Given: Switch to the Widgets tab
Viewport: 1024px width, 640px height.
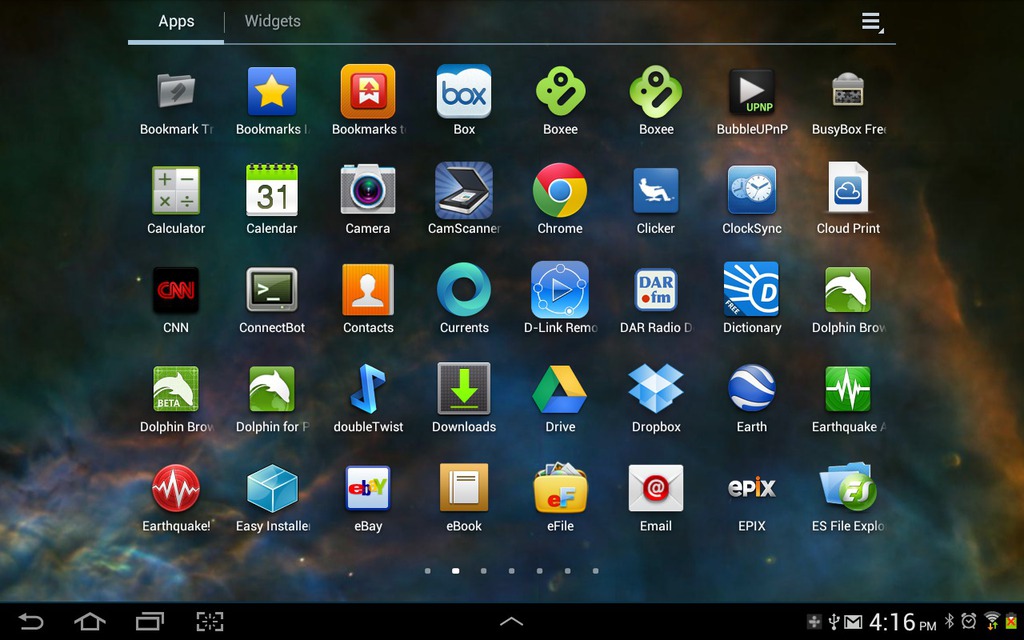Looking at the screenshot, I should point(272,21).
